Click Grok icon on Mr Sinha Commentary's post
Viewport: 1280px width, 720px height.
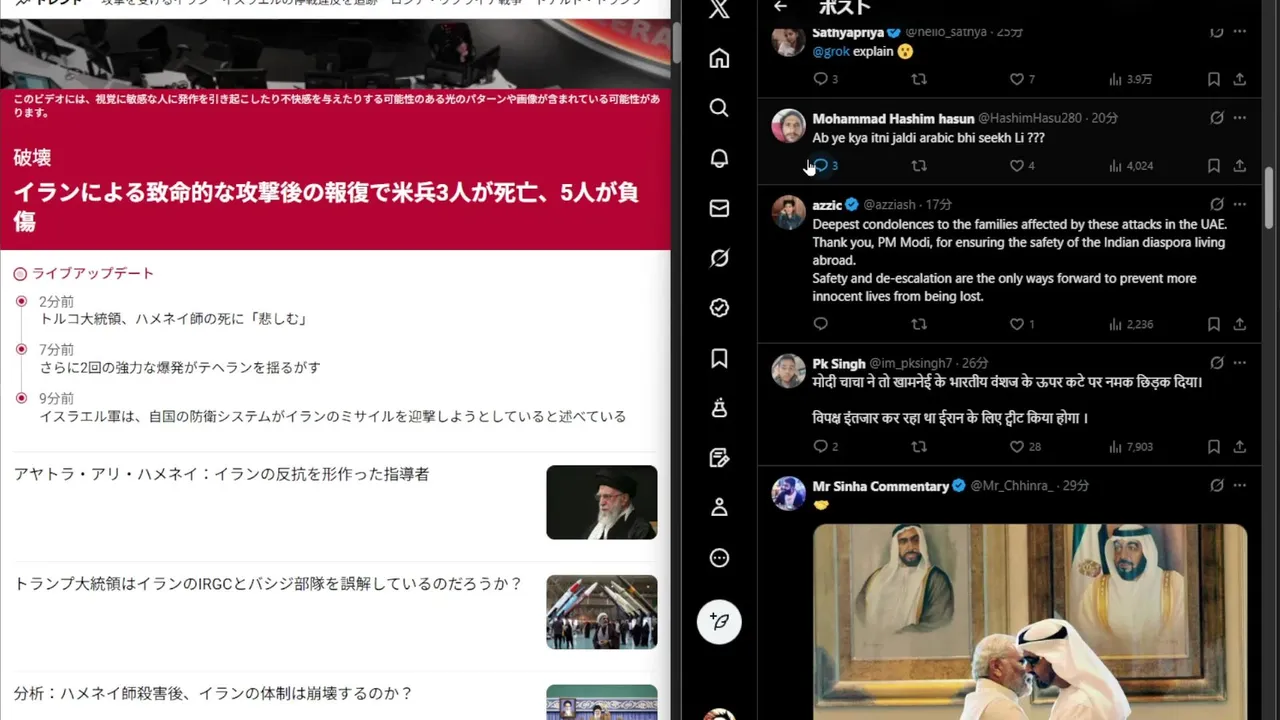coord(1217,485)
